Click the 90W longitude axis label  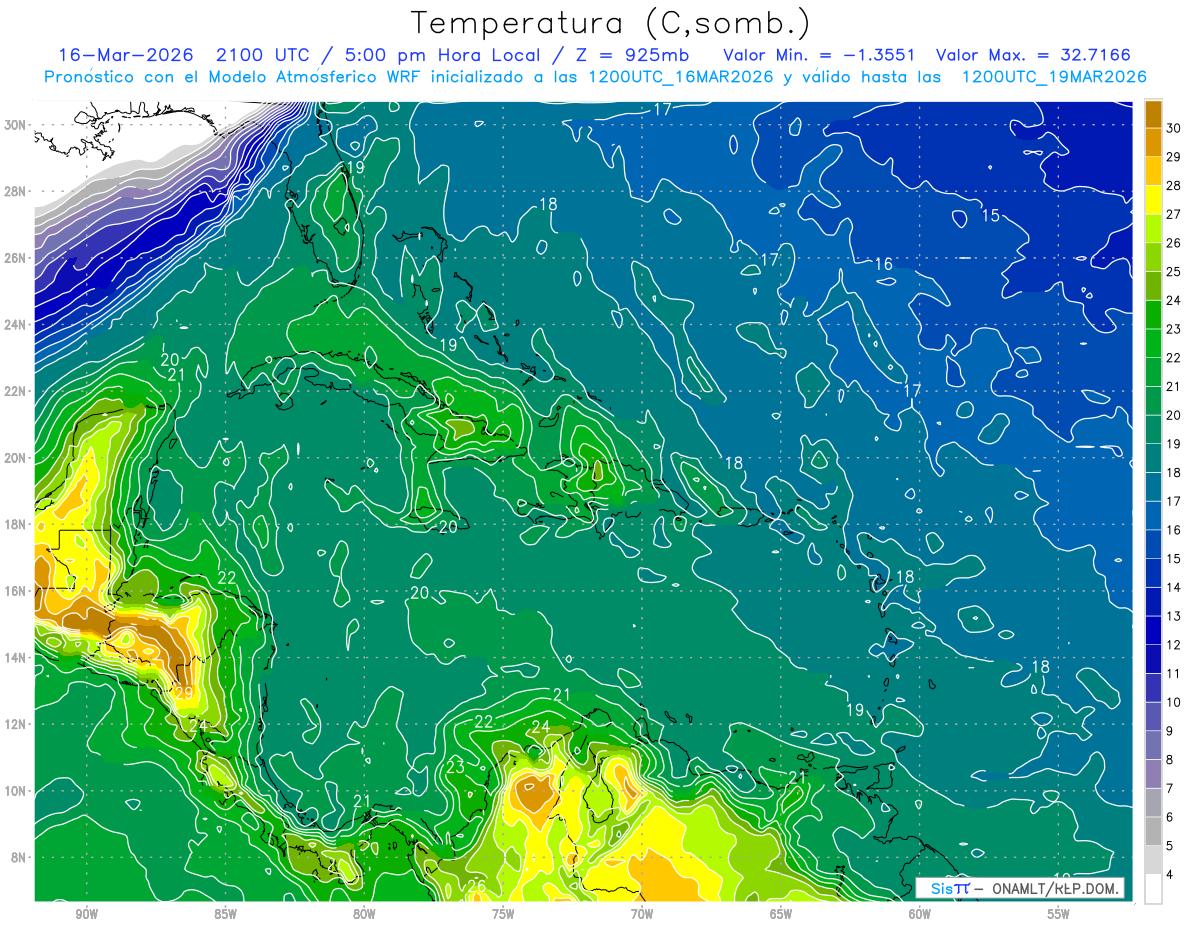(86, 914)
